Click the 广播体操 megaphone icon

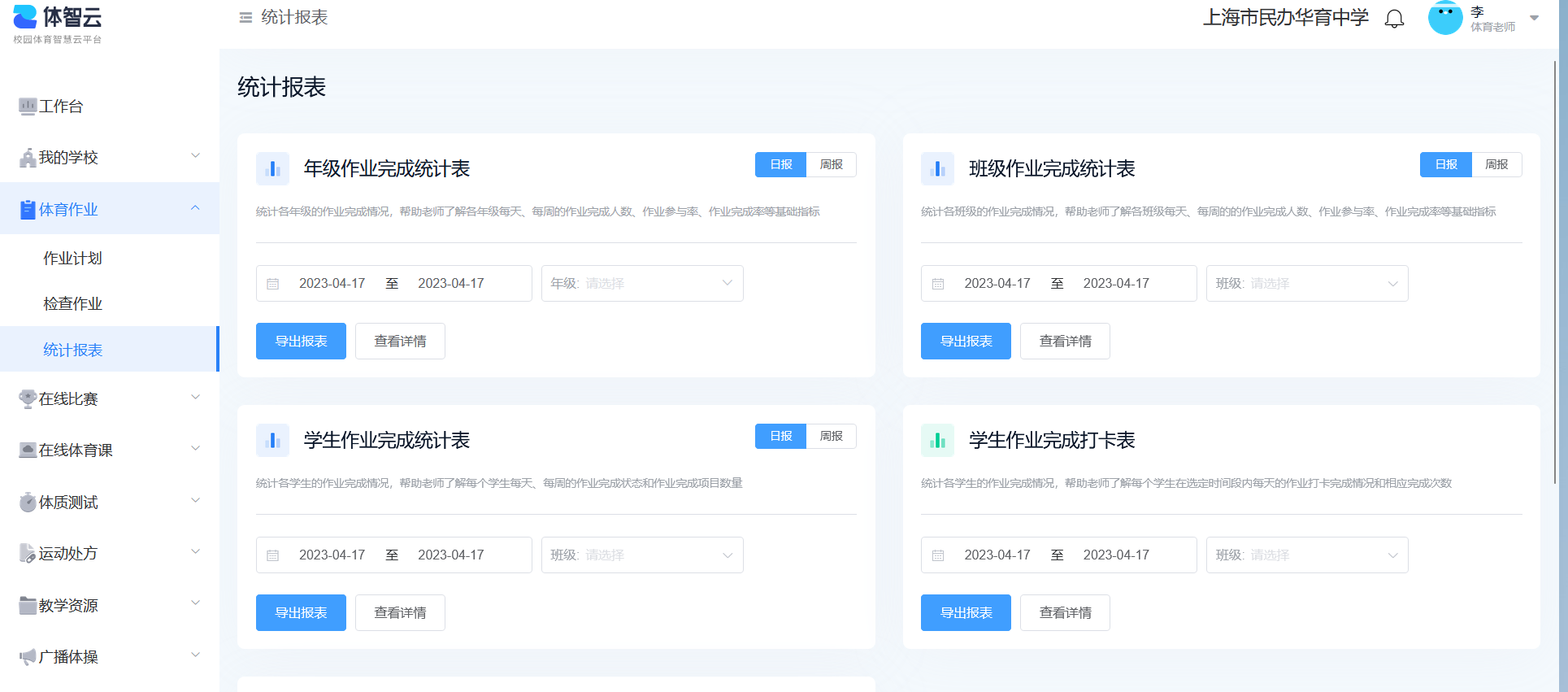28,657
